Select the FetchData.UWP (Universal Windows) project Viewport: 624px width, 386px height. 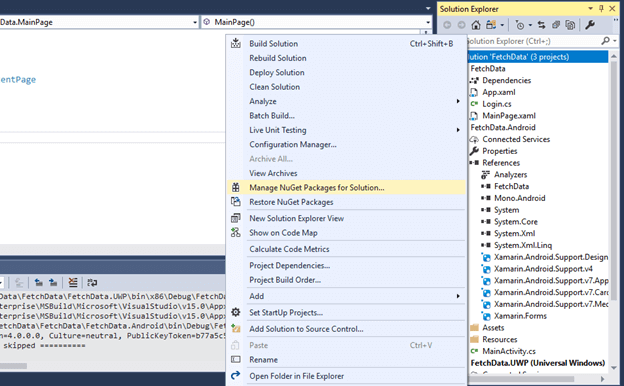(538, 363)
